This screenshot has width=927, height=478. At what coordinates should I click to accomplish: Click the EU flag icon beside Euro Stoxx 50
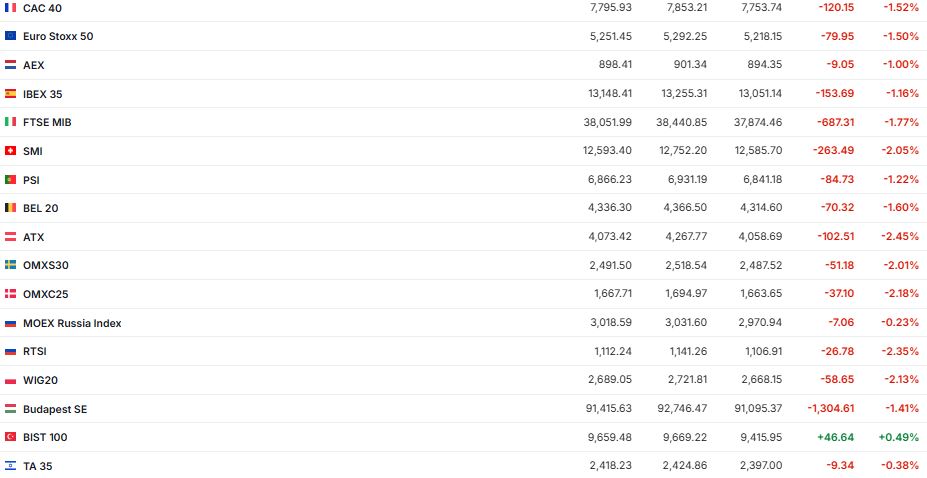(11, 36)
